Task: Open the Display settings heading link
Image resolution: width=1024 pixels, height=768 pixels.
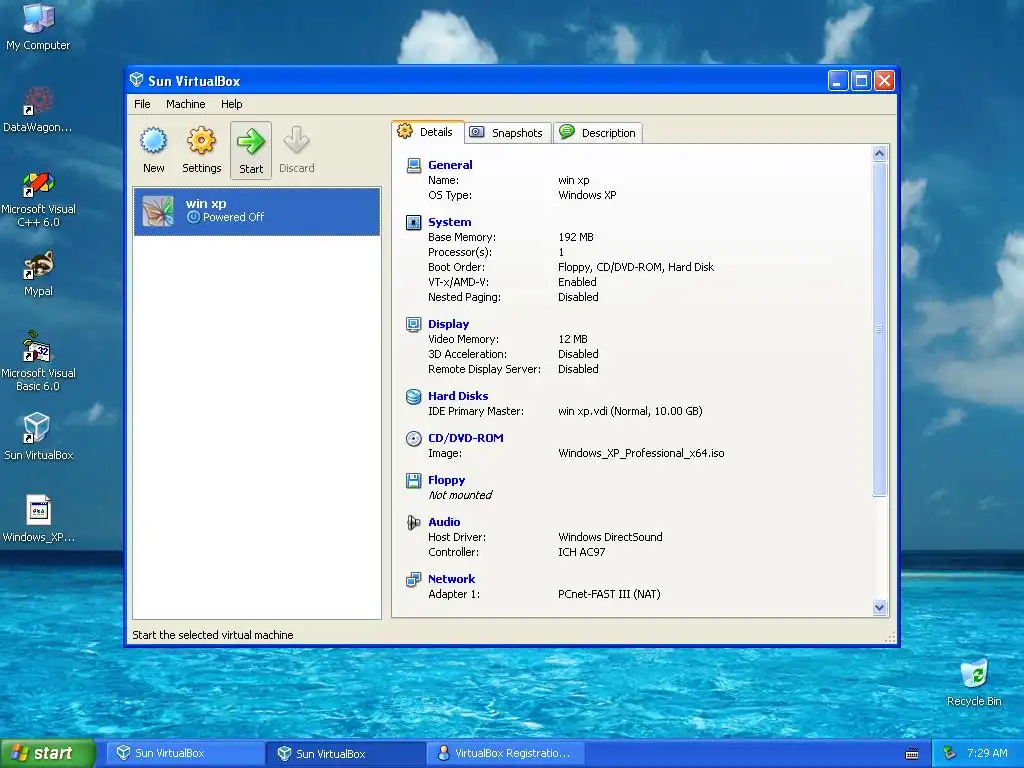Action: [x=448, y=323]
